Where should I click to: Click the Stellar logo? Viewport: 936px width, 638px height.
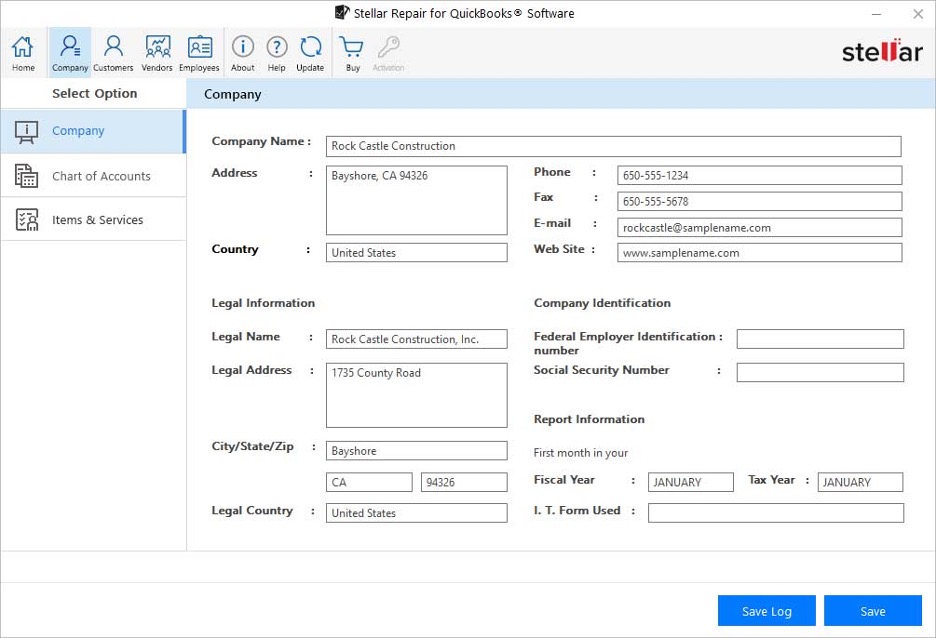click(882, 52)
